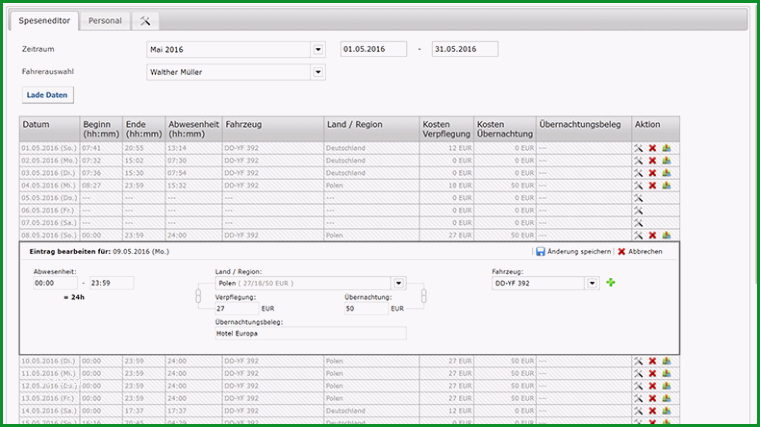Click the start date field 01.05.2016
Viewport: 760px width, 427px height.
(373, 49)
